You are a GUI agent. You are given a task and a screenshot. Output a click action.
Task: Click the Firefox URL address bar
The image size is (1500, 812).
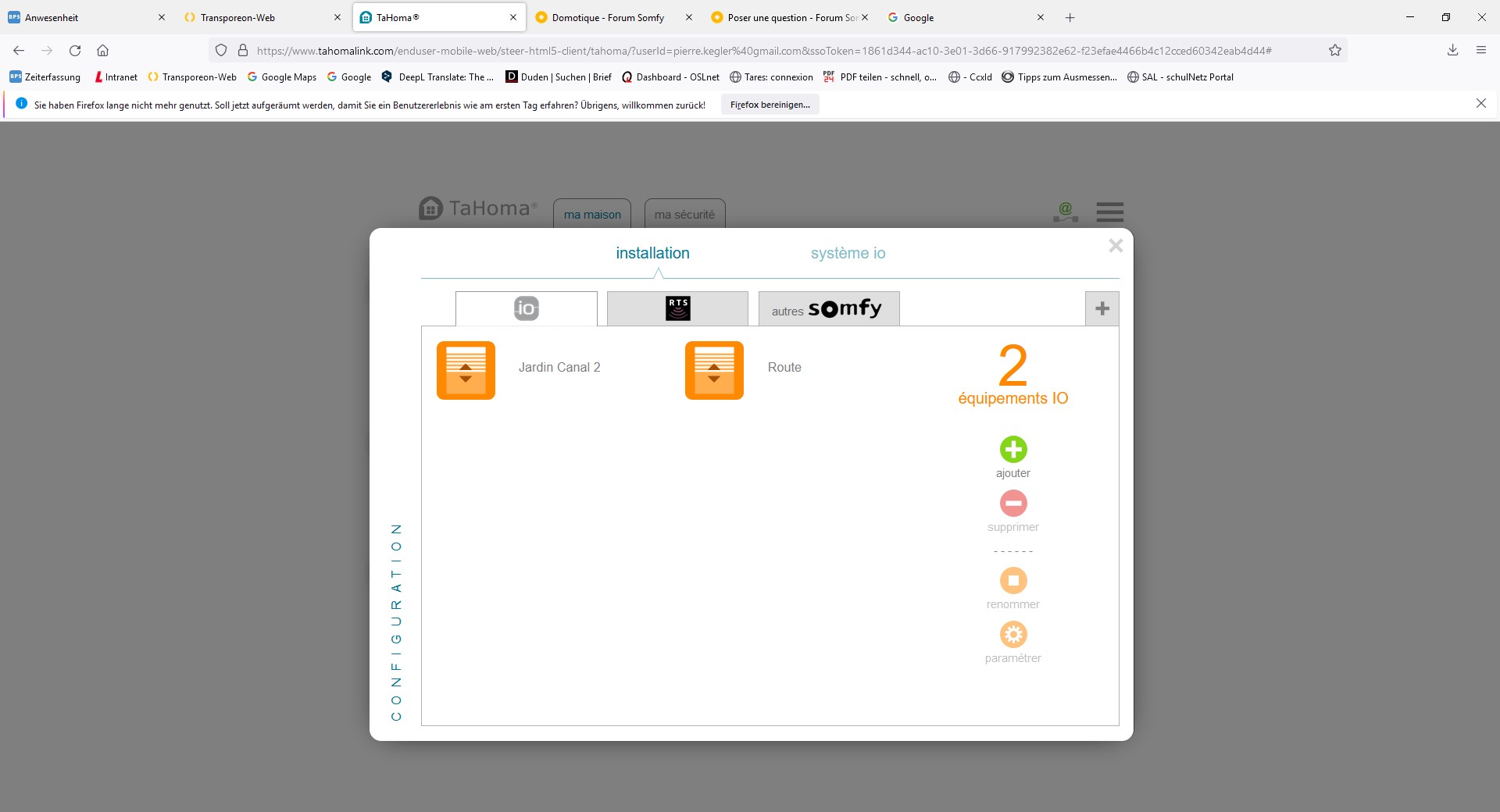(766, 51)
